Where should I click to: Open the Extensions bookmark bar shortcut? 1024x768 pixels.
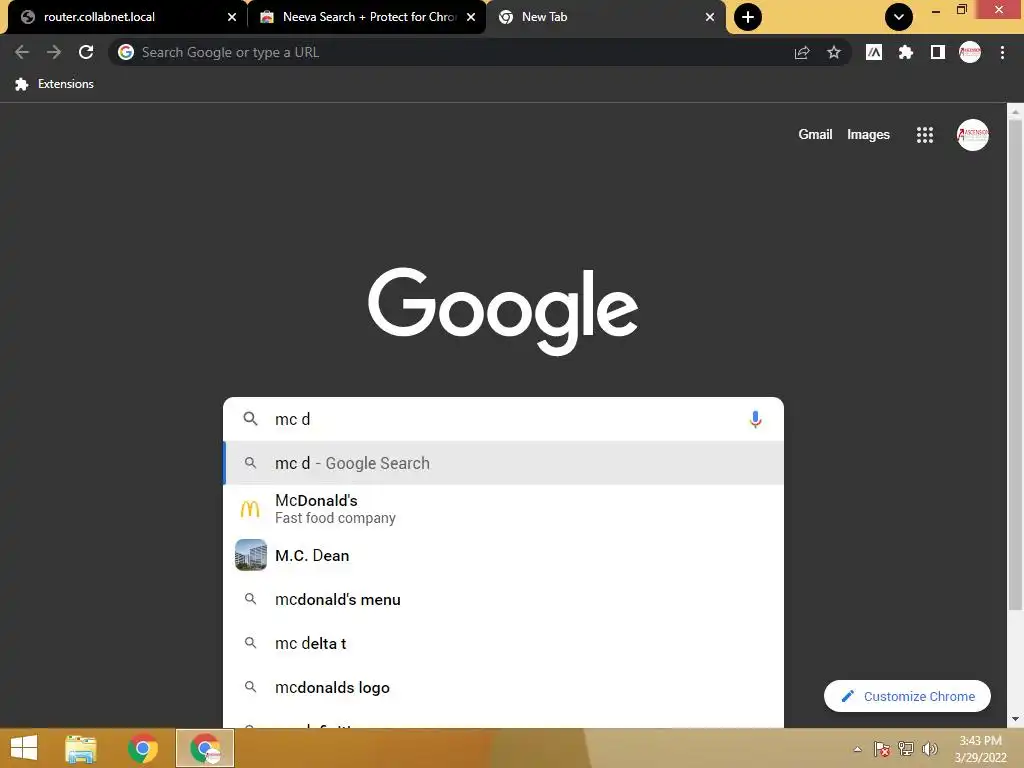pyautogui.click(x=54, y=84)
